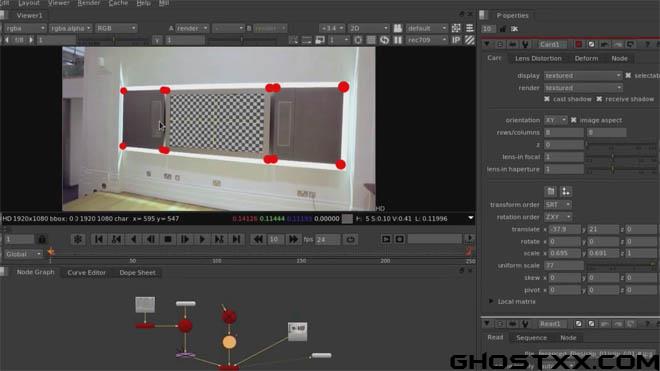
Task: Click the translate x value field
Action: pos(565,229)
